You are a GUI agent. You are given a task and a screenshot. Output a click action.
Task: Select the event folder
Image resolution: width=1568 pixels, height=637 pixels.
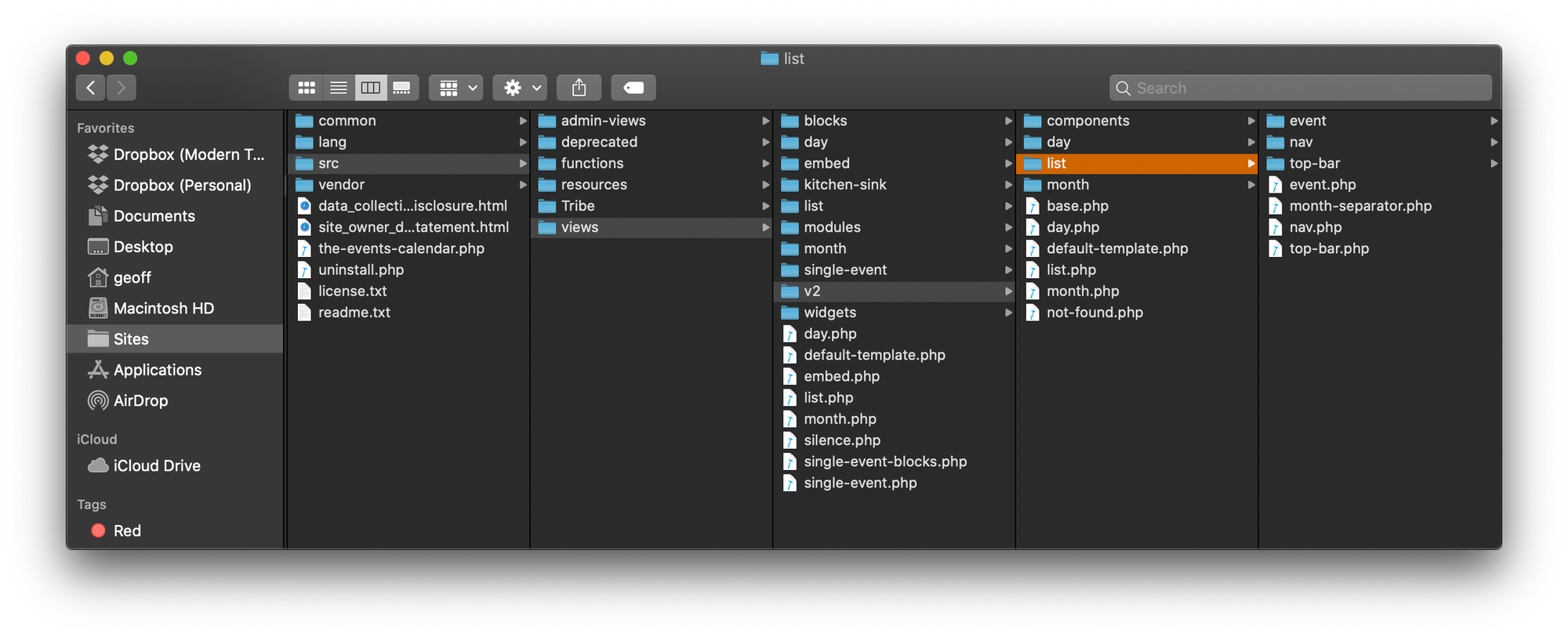1381,121
